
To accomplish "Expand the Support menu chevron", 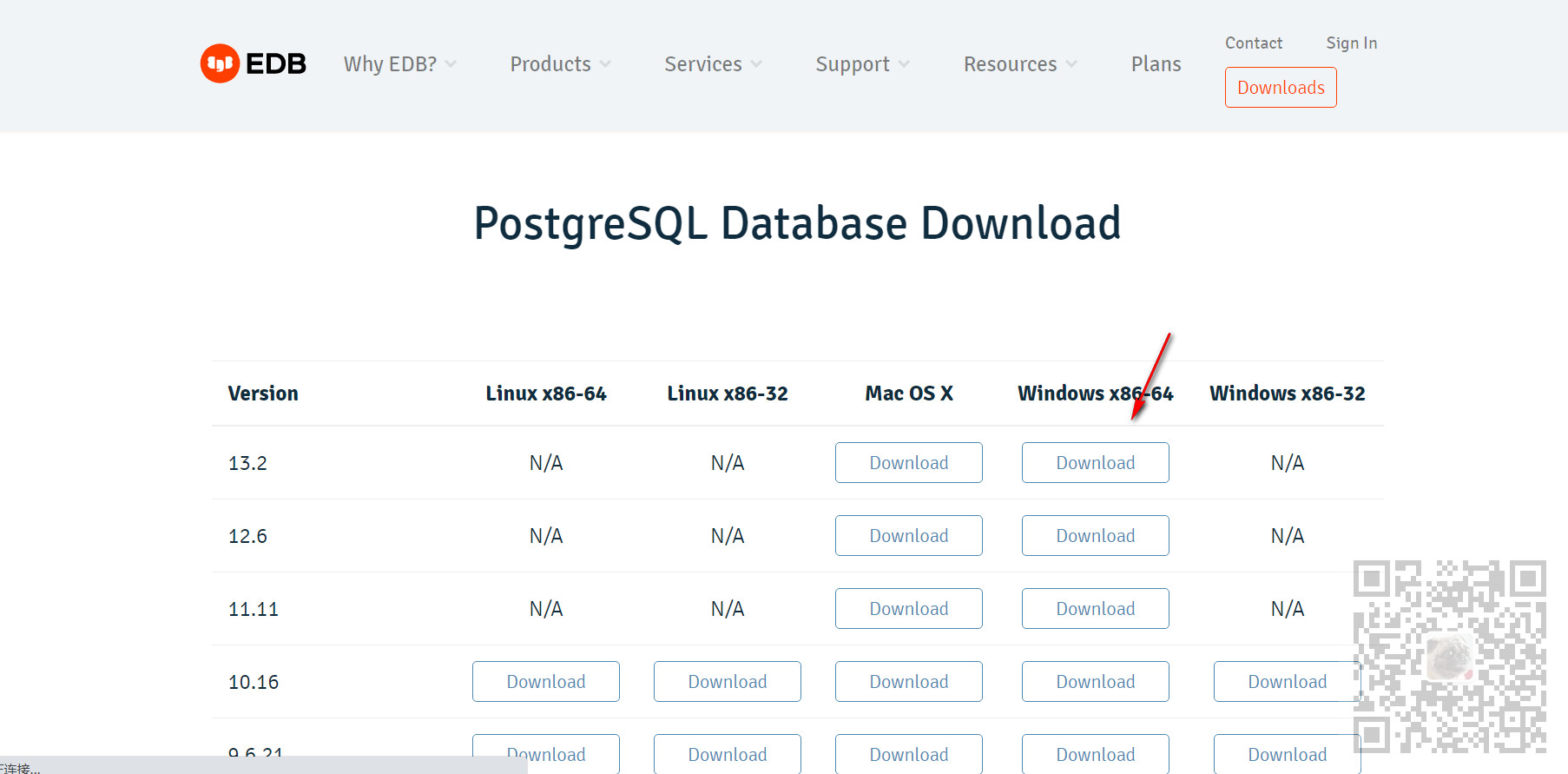I will point(904,64).
